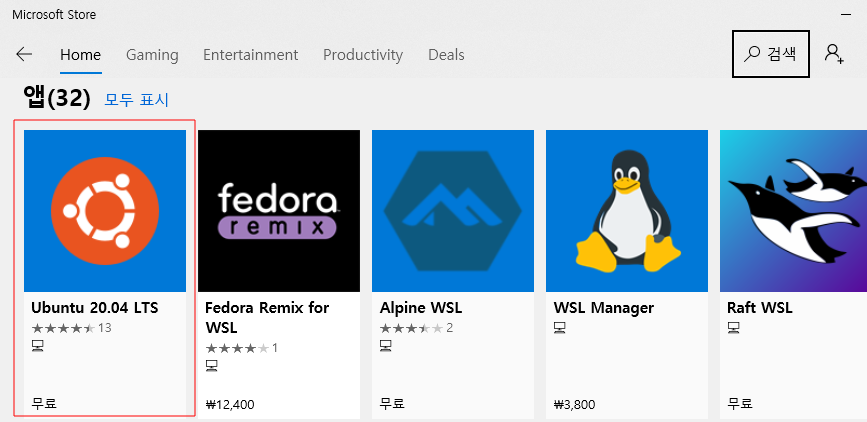This screenshot has height=422, width=867.
Task: Go back using the back arrow
Action: coord(24,54)
